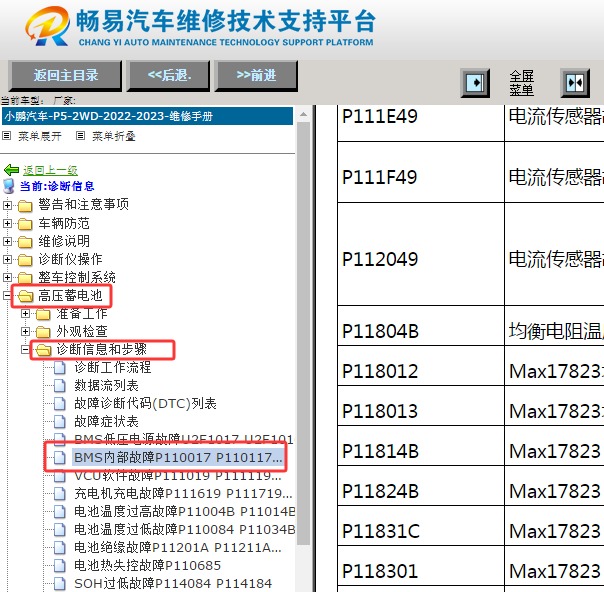Collapse all menus via 菜单折叠

pos(114,136)
